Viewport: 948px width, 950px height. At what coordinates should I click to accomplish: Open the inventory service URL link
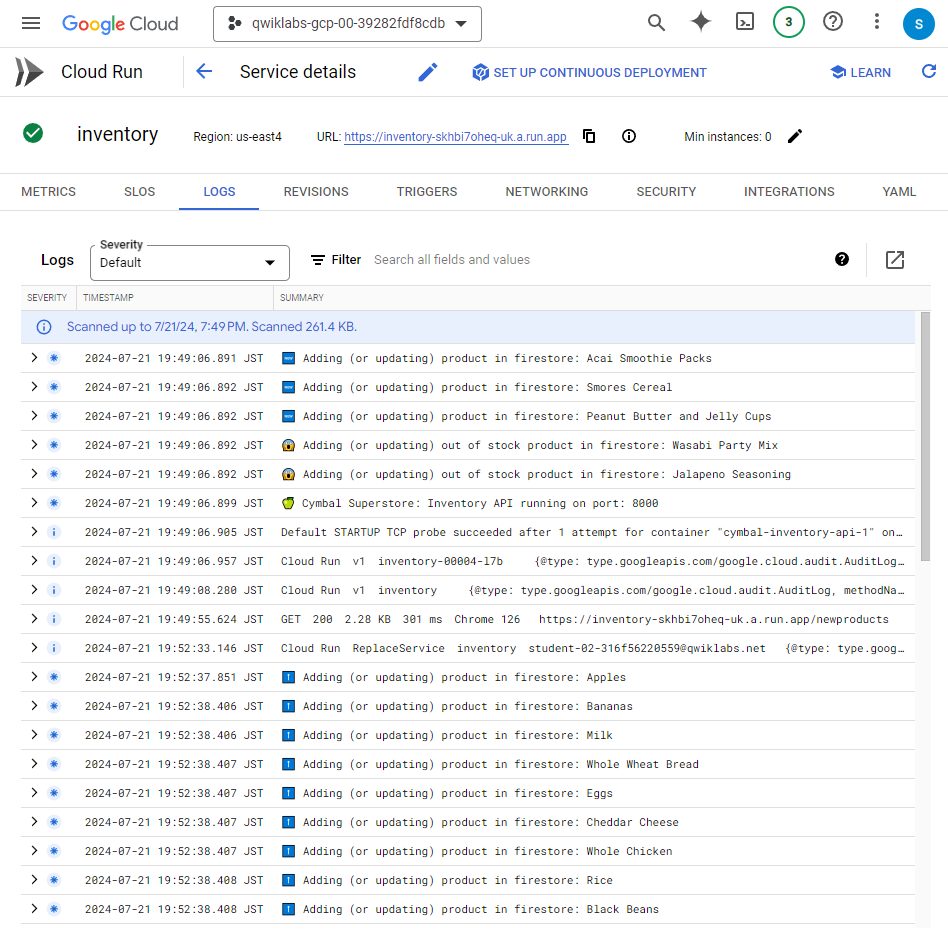[x=456, y=137]
